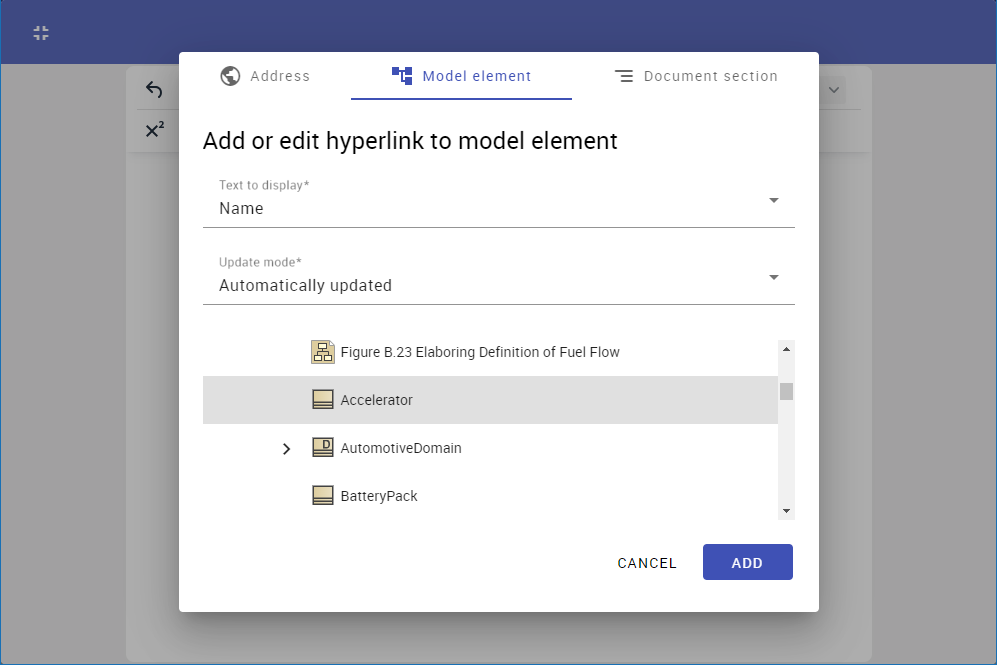Click the exit fullscreen icon in the blue bar
Image resolution: width=997 pixels, height=665 pixels.
coord(40,32)
